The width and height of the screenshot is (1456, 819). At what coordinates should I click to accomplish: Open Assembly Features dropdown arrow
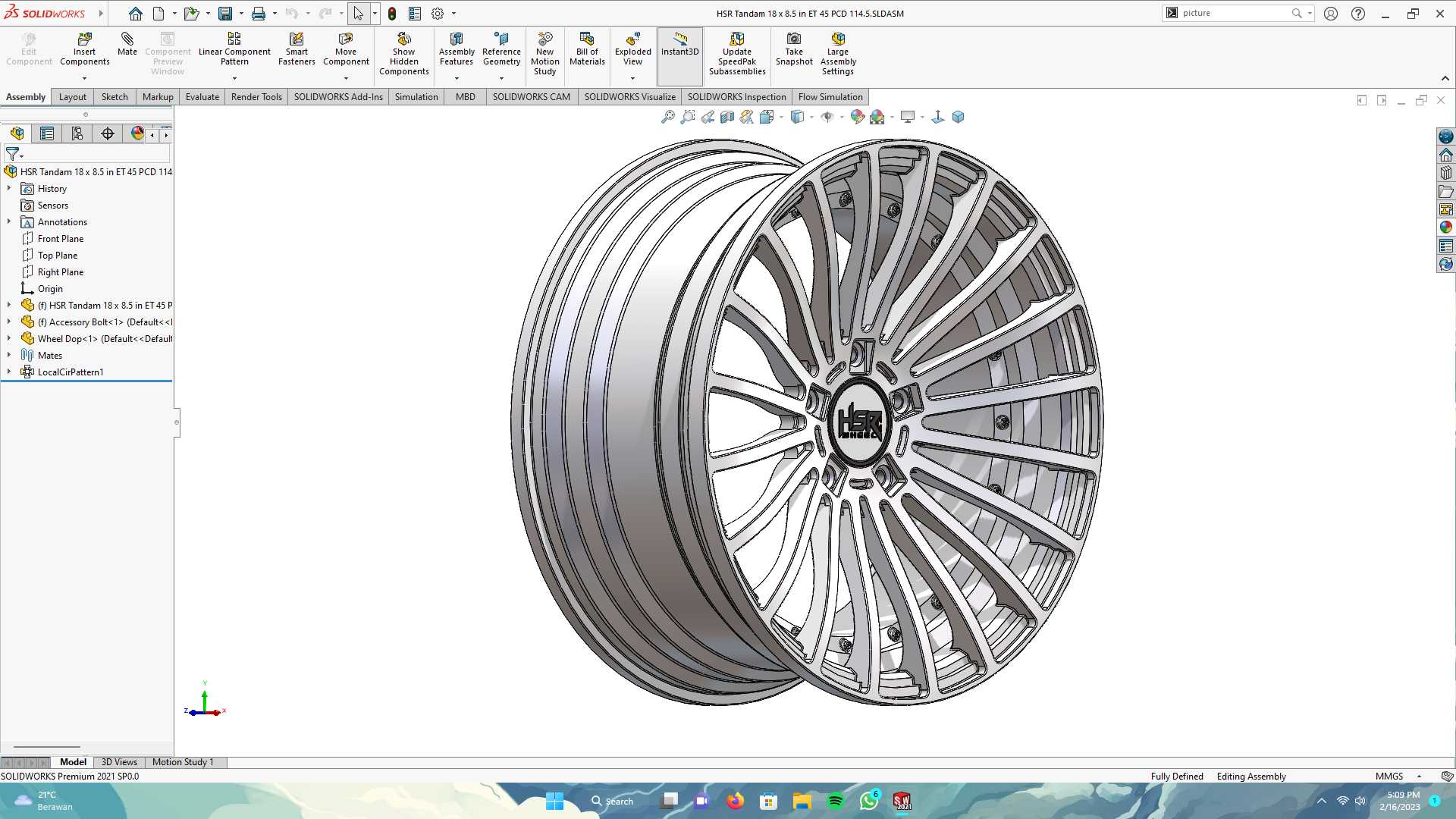coord(457,78)
